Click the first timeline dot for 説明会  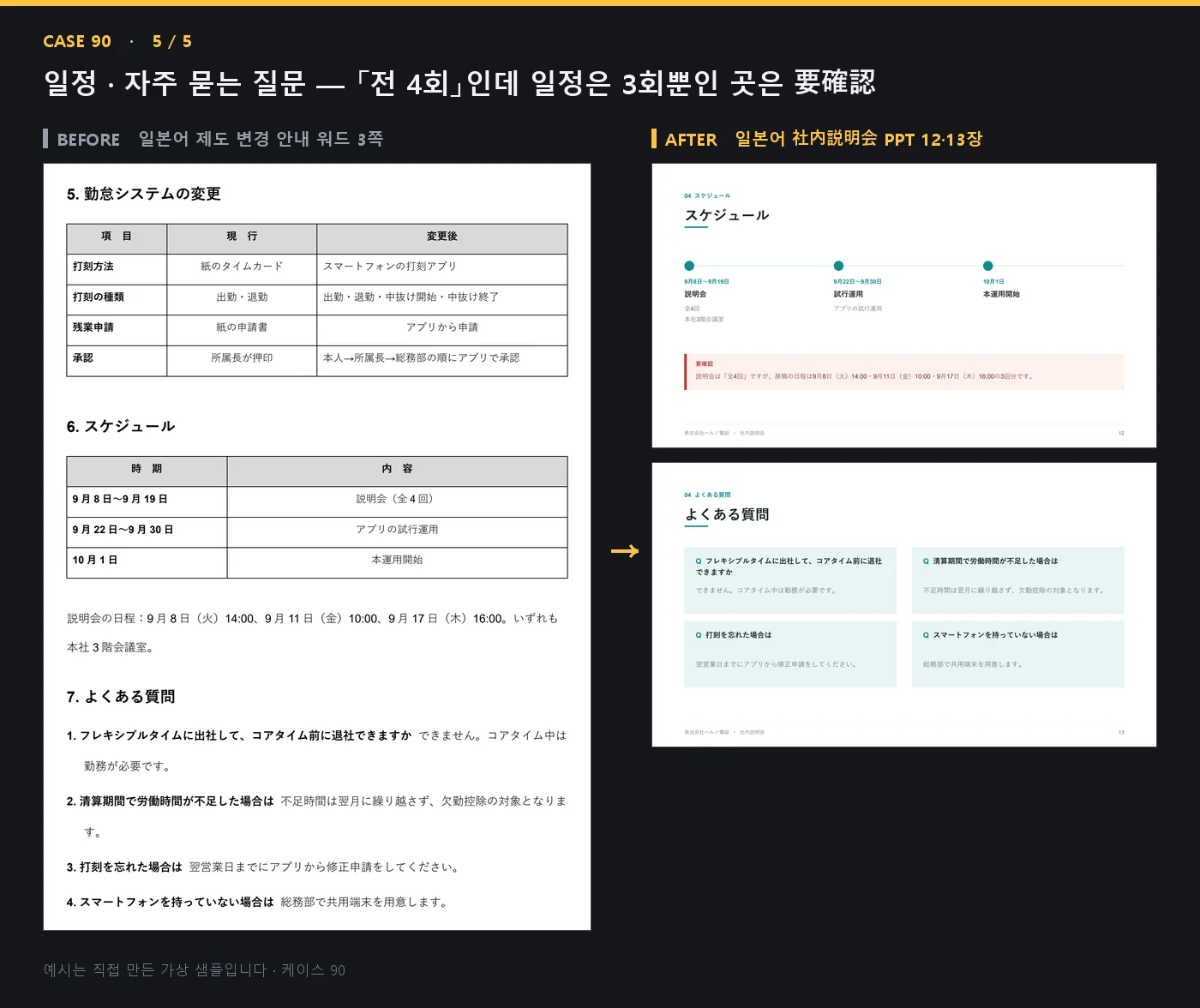[689, 266]
